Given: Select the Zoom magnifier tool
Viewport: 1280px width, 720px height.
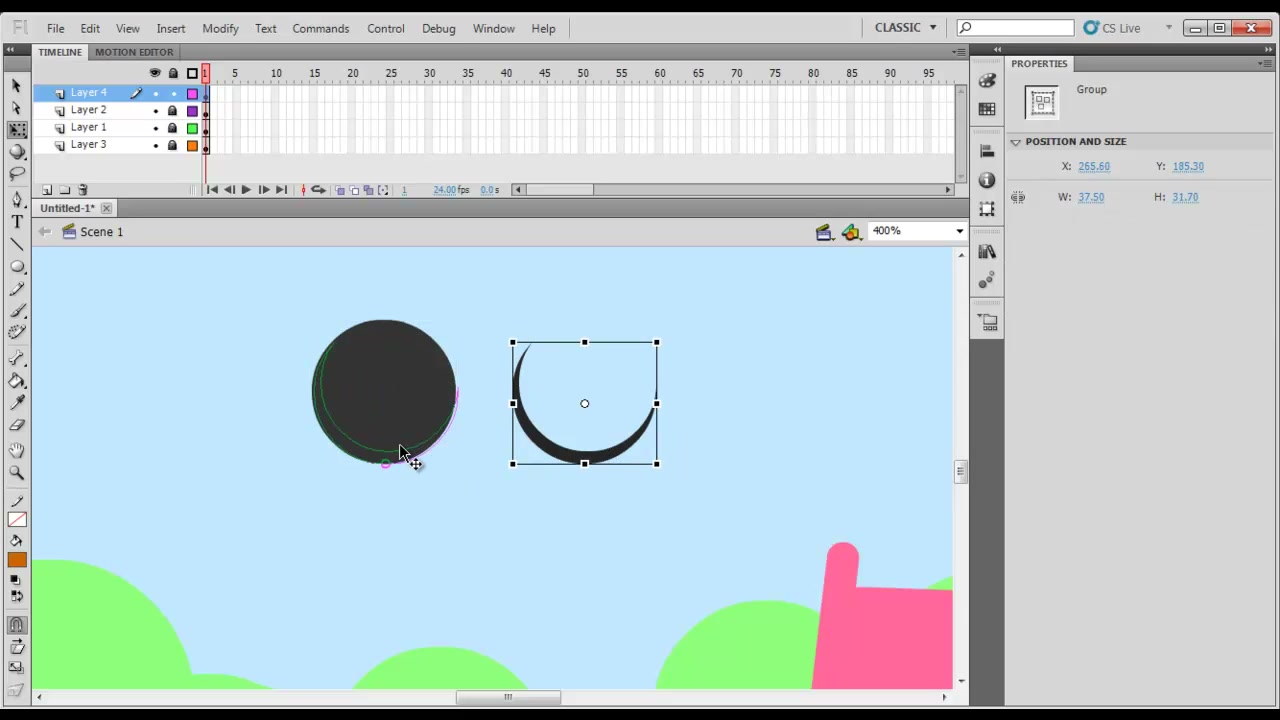Looking at the screenshot, I should pyautogui.click(x=17, y=473).
